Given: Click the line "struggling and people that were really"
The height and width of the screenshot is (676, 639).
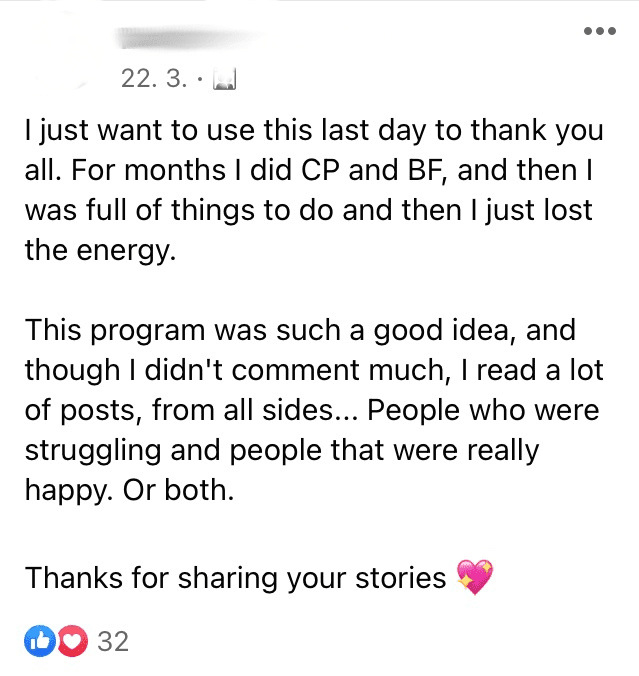Looking at the screenshot, I should pos(282,449).
